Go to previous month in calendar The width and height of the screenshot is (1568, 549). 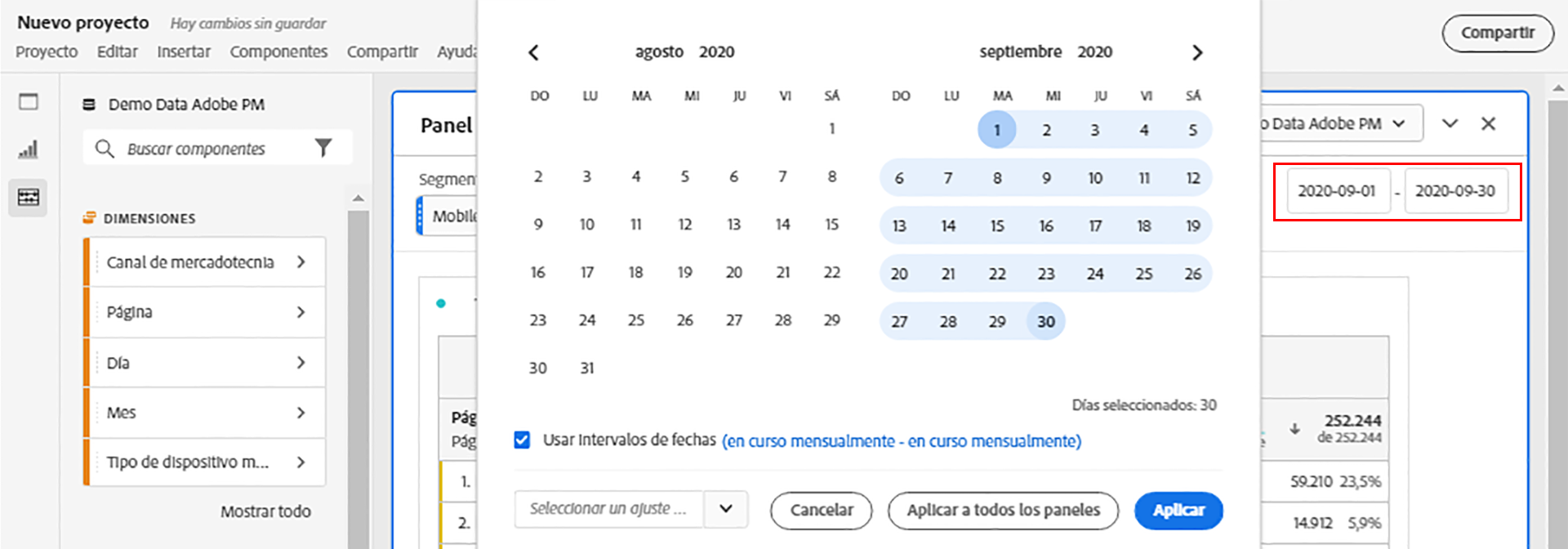(533, 53)
